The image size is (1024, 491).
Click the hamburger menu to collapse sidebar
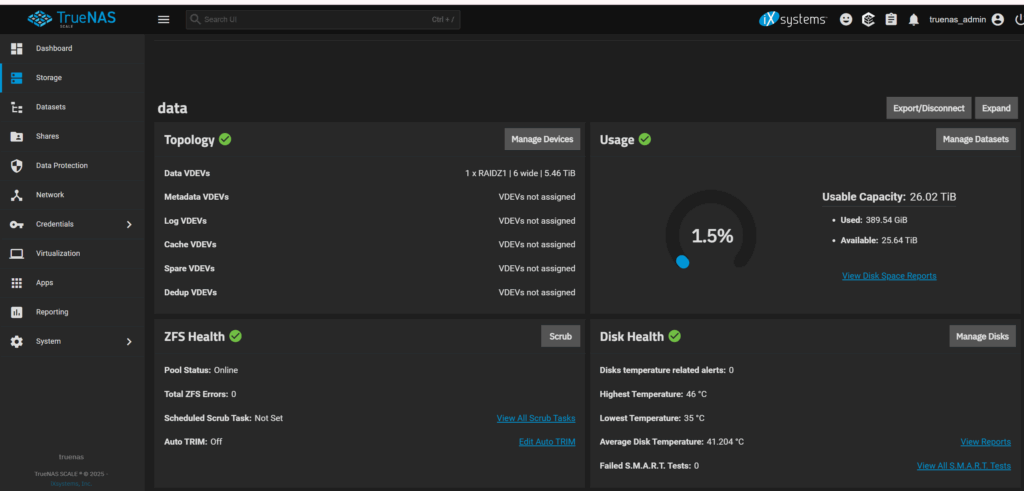164,19
